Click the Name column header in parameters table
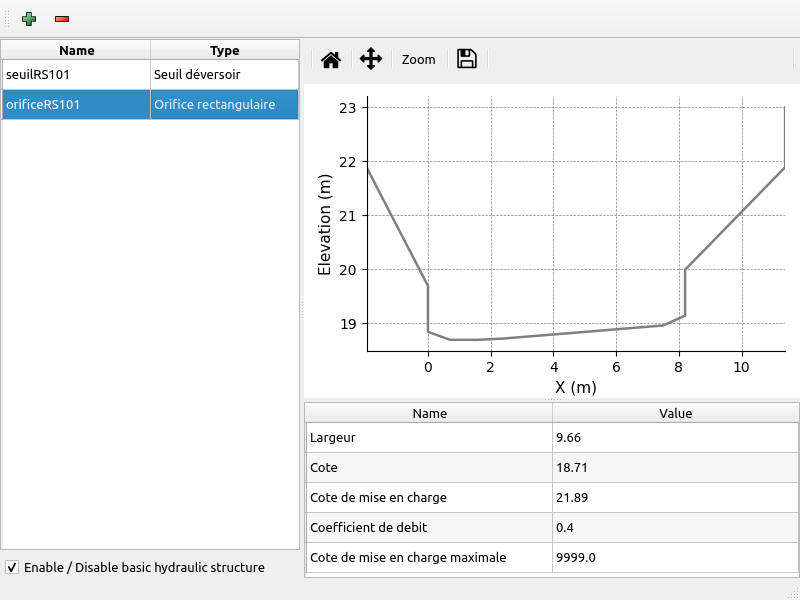The image size is (800, 600). click(x=429, y=413)
